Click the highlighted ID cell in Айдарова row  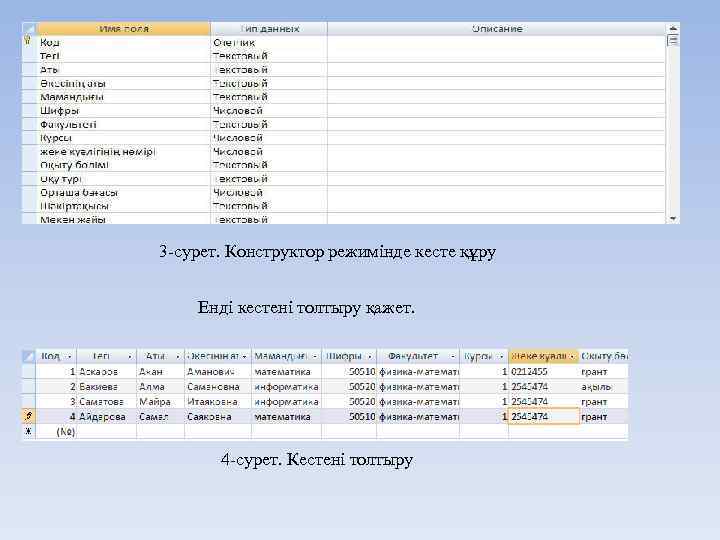coord(544,416)
